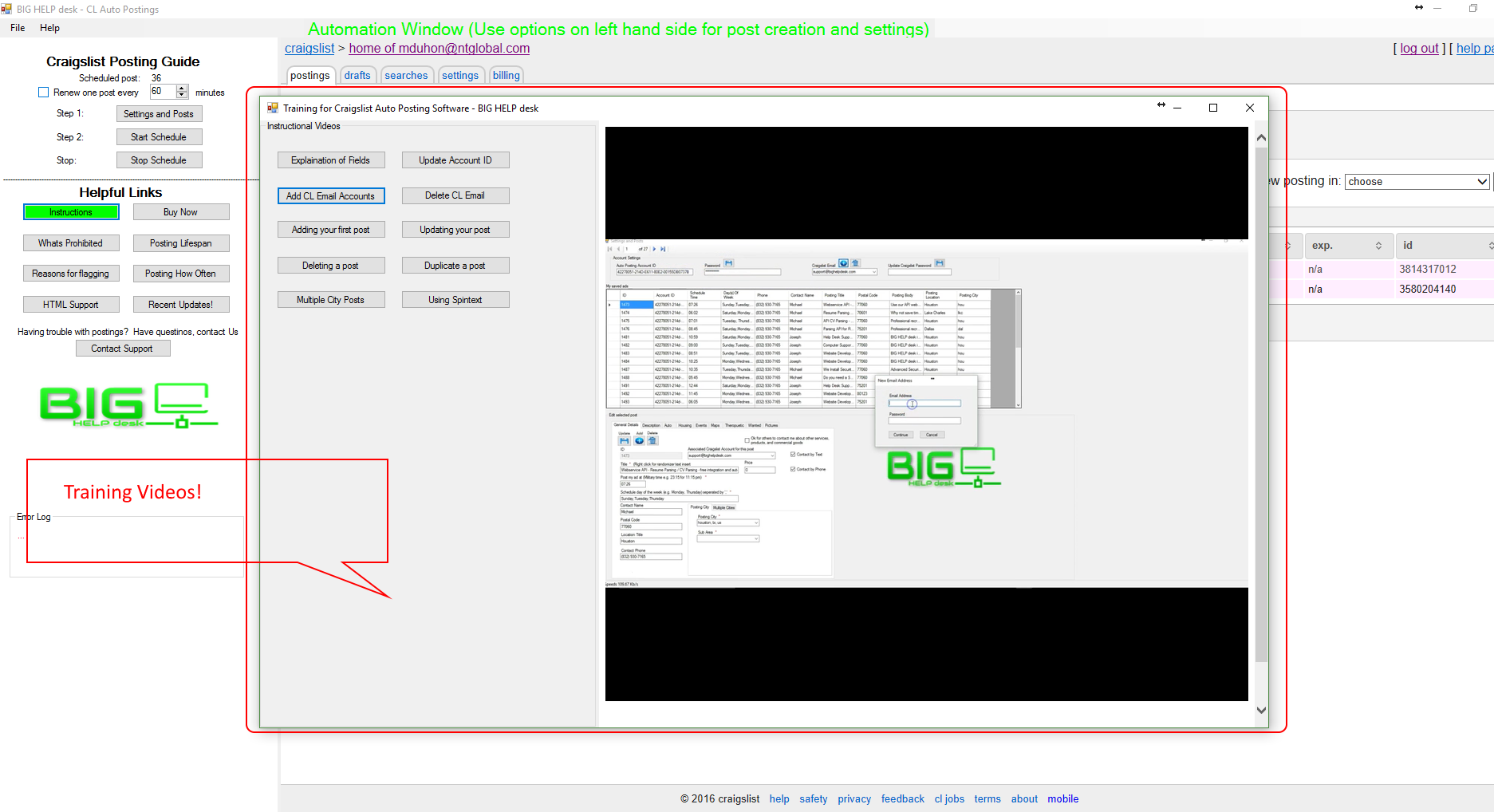This screenshot has height=812, width=1494.
Task: Open the green Instructions link button
Action: (x=71, y=212)
